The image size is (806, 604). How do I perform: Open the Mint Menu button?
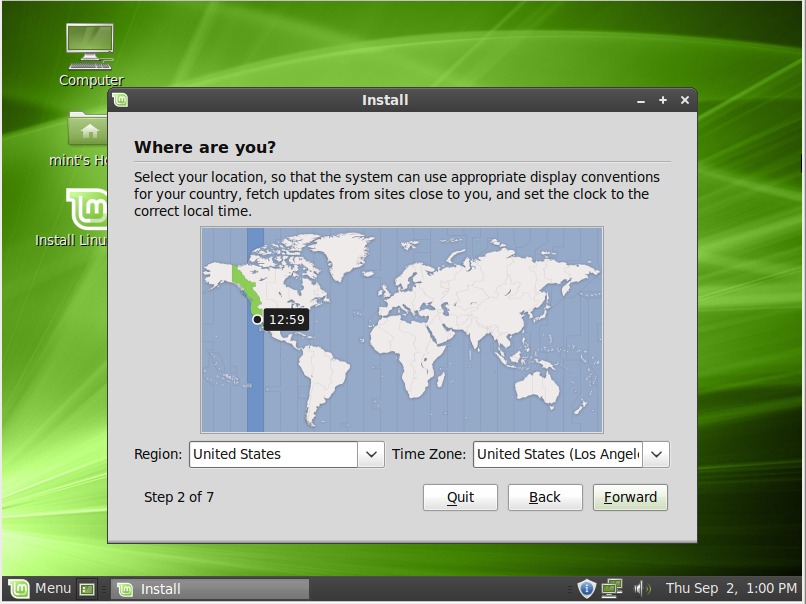pos(40,589)
